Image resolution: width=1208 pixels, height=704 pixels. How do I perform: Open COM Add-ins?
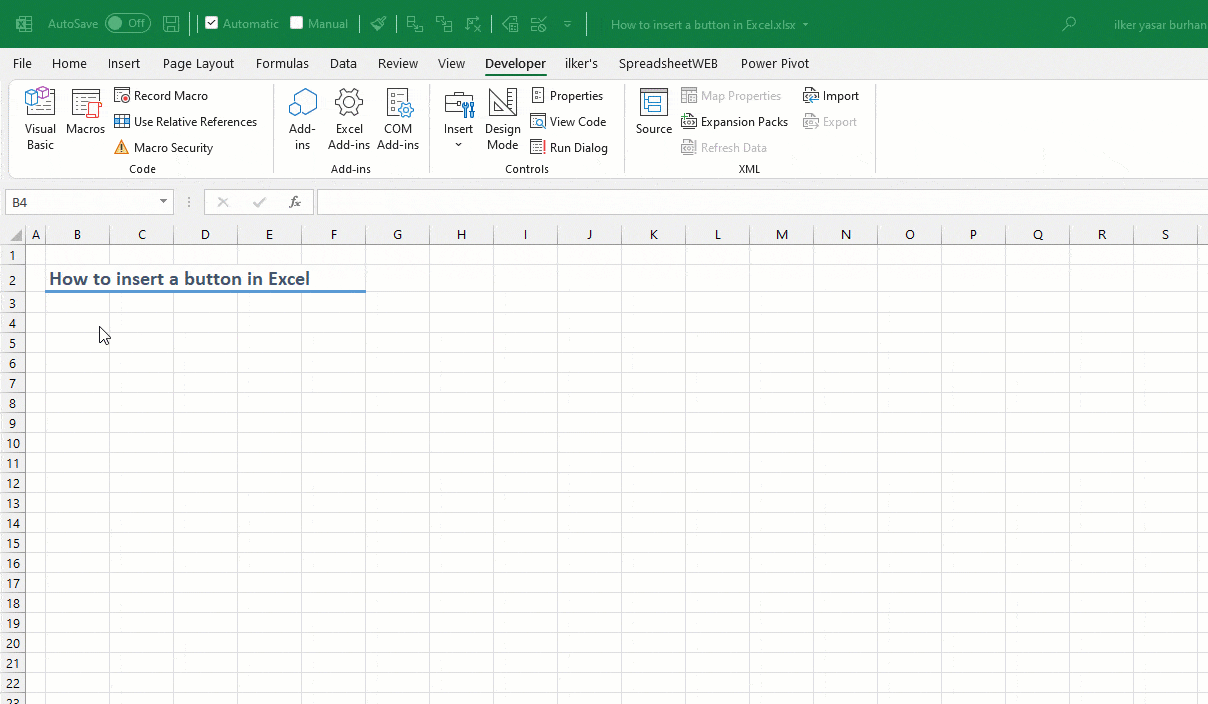[398, 118]
